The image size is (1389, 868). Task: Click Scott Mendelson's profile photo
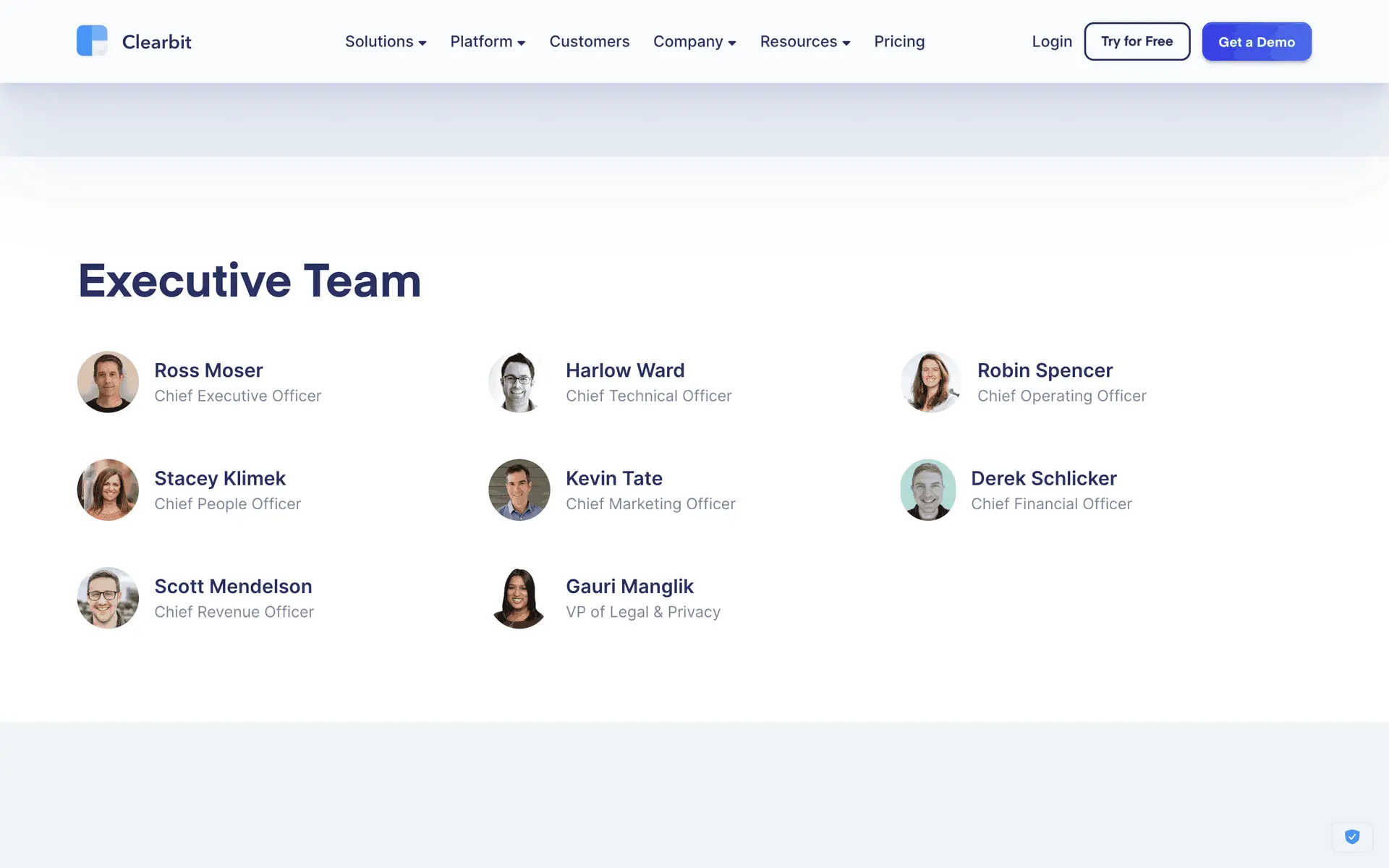(x=108, y=597)
